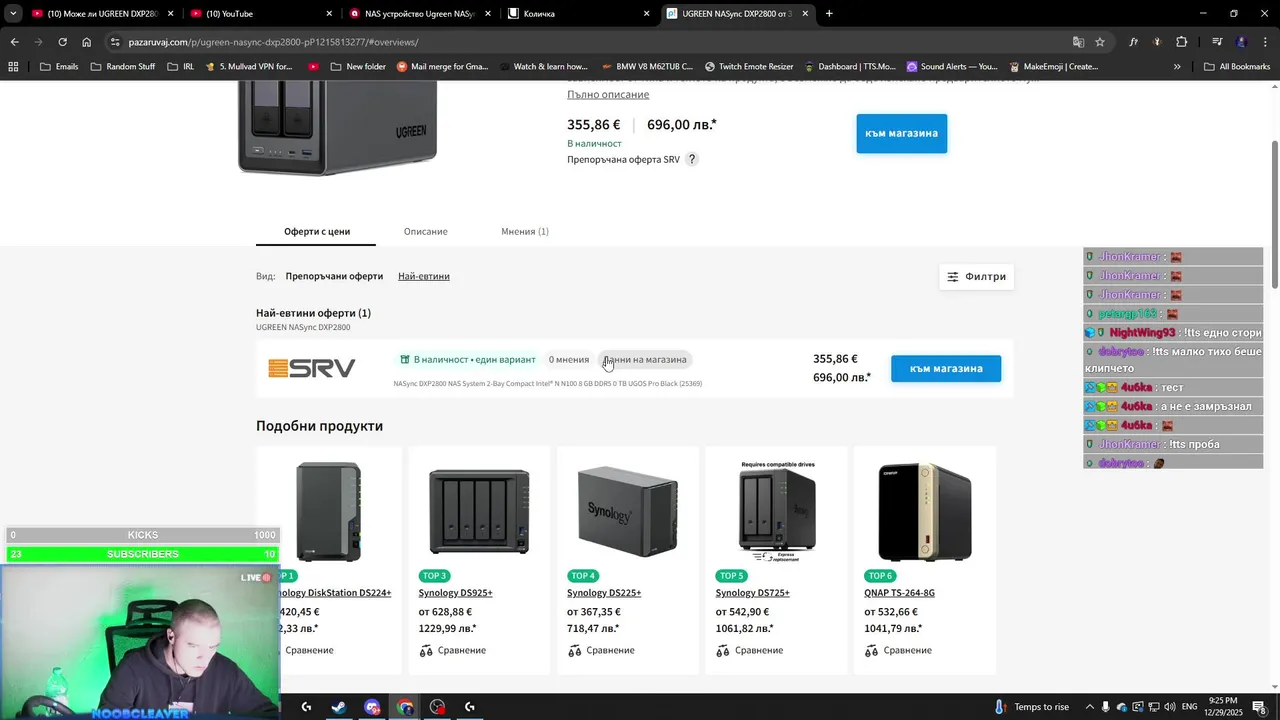Open the Chrome apps grid in bookmarks bar
This screenshot has width=1280, height=720.
click(x=13, y=67)
